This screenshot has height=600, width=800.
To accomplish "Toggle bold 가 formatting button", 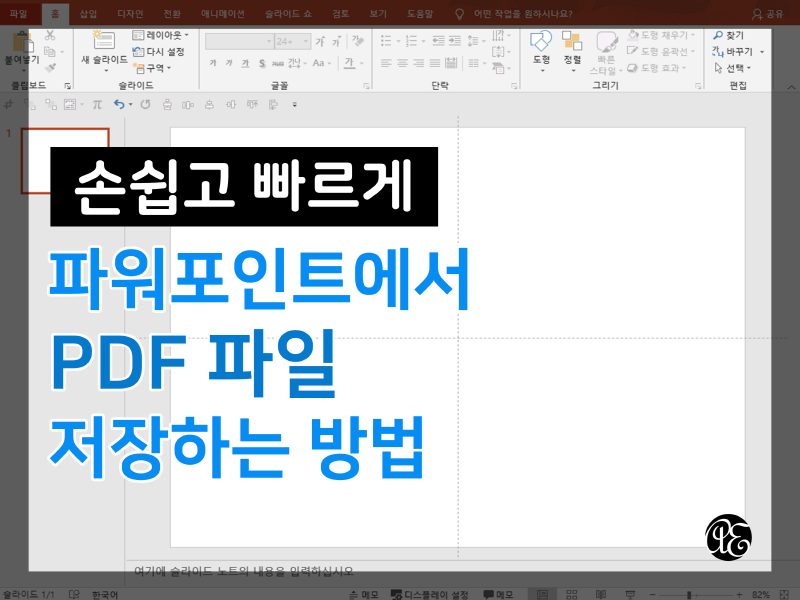I will pyautogui.click(x=213, y=63).
